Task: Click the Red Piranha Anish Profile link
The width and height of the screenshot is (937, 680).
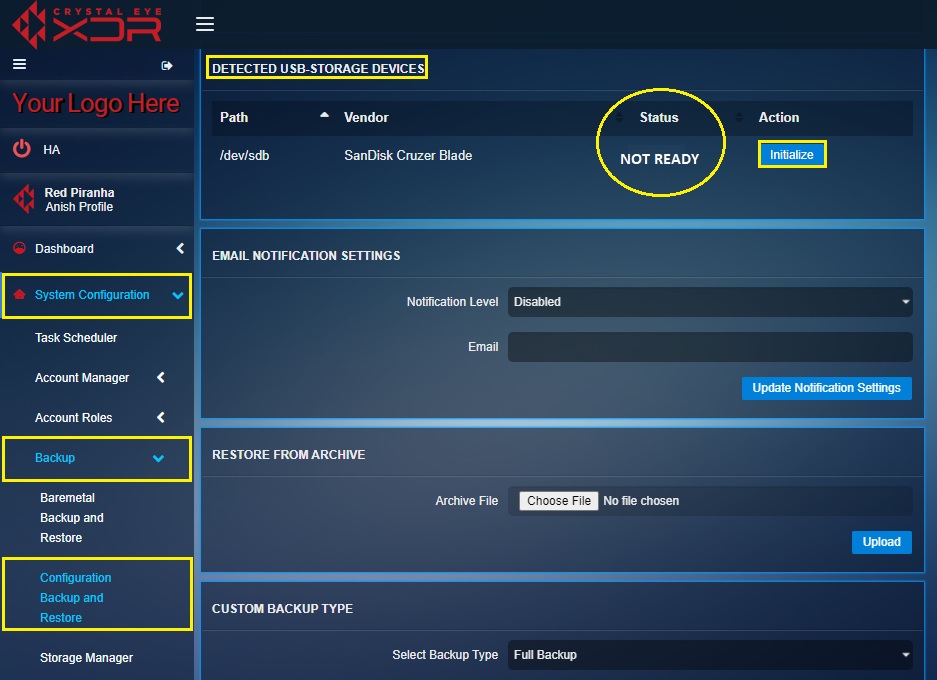Action: click(79, 200)
